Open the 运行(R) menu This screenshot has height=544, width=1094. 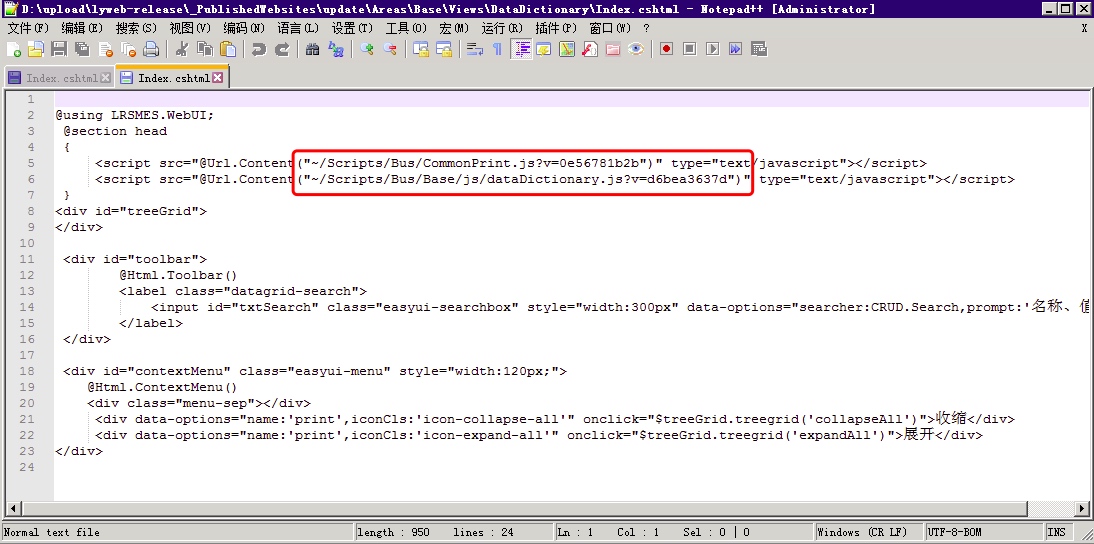502,28
